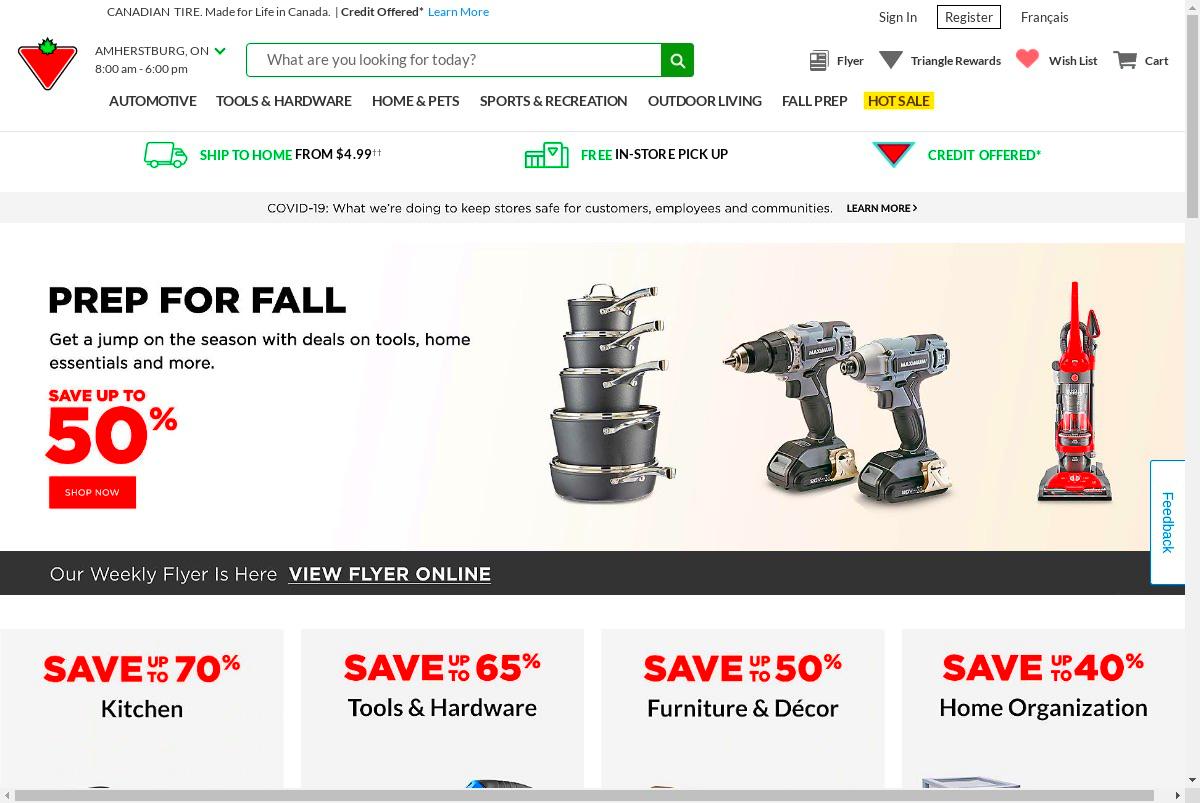Open the Triangle Rewards icon in header
The width and height of the screenshot is (1200, 803).
(891, 60)
